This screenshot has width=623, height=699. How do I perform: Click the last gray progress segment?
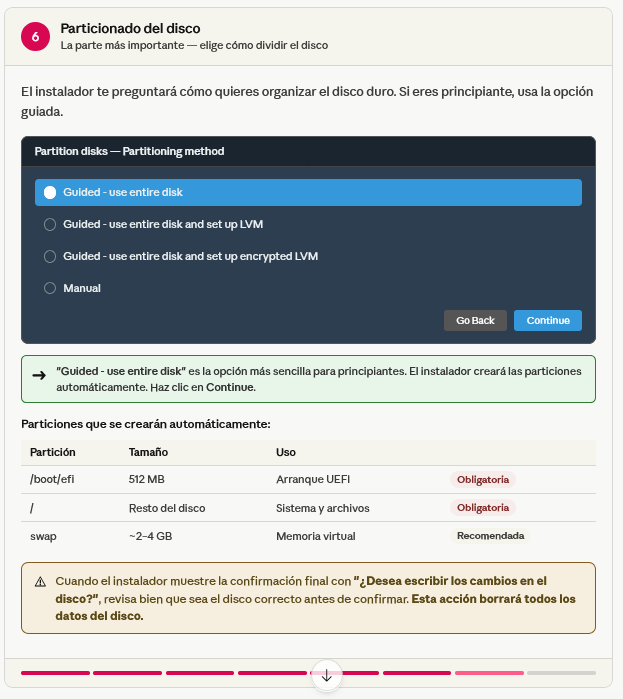562,673
